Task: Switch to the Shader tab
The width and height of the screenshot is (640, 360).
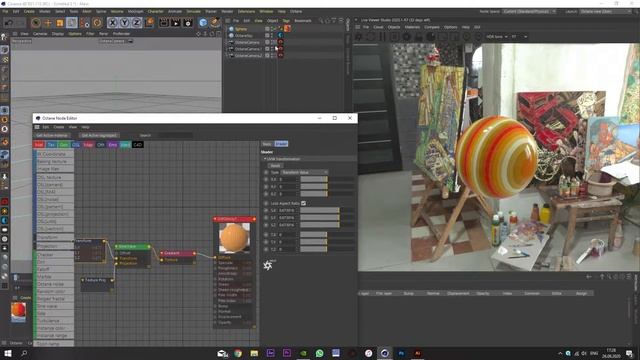Action: (x=281, y=144)
